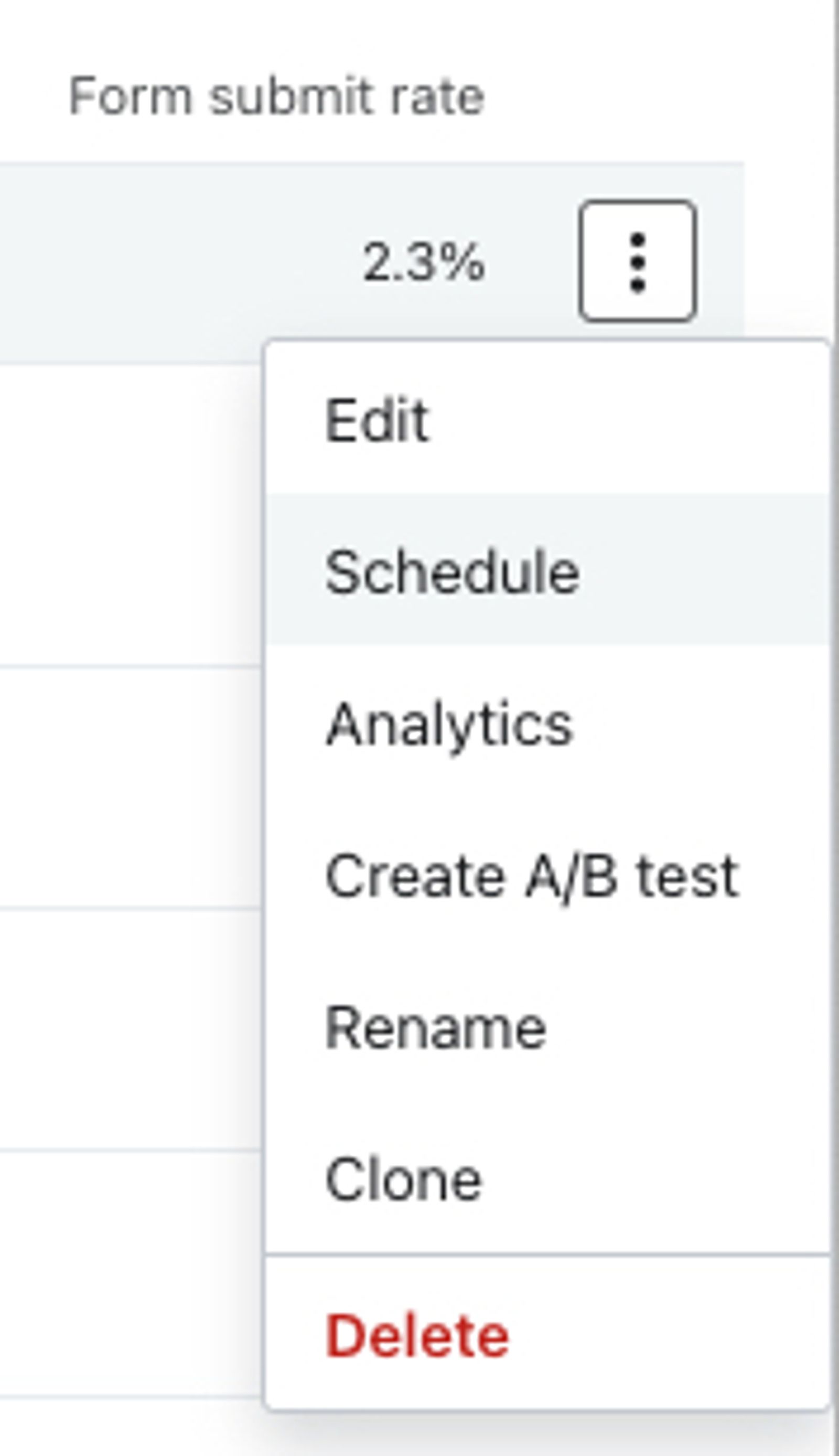839x1456 pixels.
Task: Toggle the row actions dropdown button
Action: click(x=637, y=261)
